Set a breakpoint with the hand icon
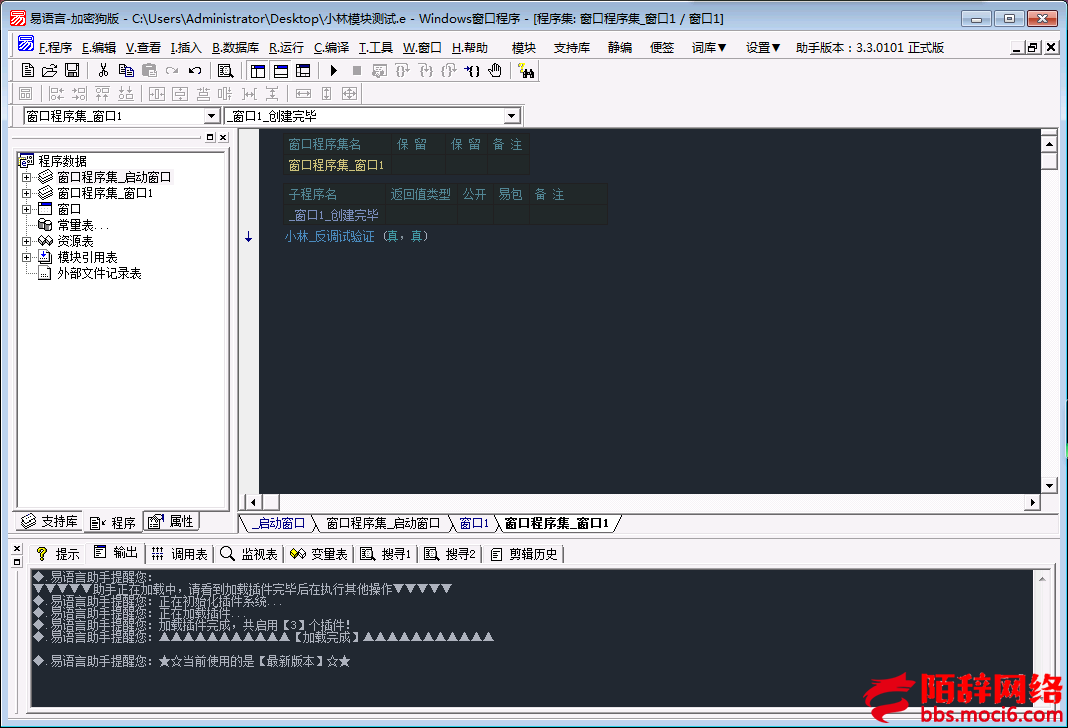 pyautogui.click(x=495, y=70)
